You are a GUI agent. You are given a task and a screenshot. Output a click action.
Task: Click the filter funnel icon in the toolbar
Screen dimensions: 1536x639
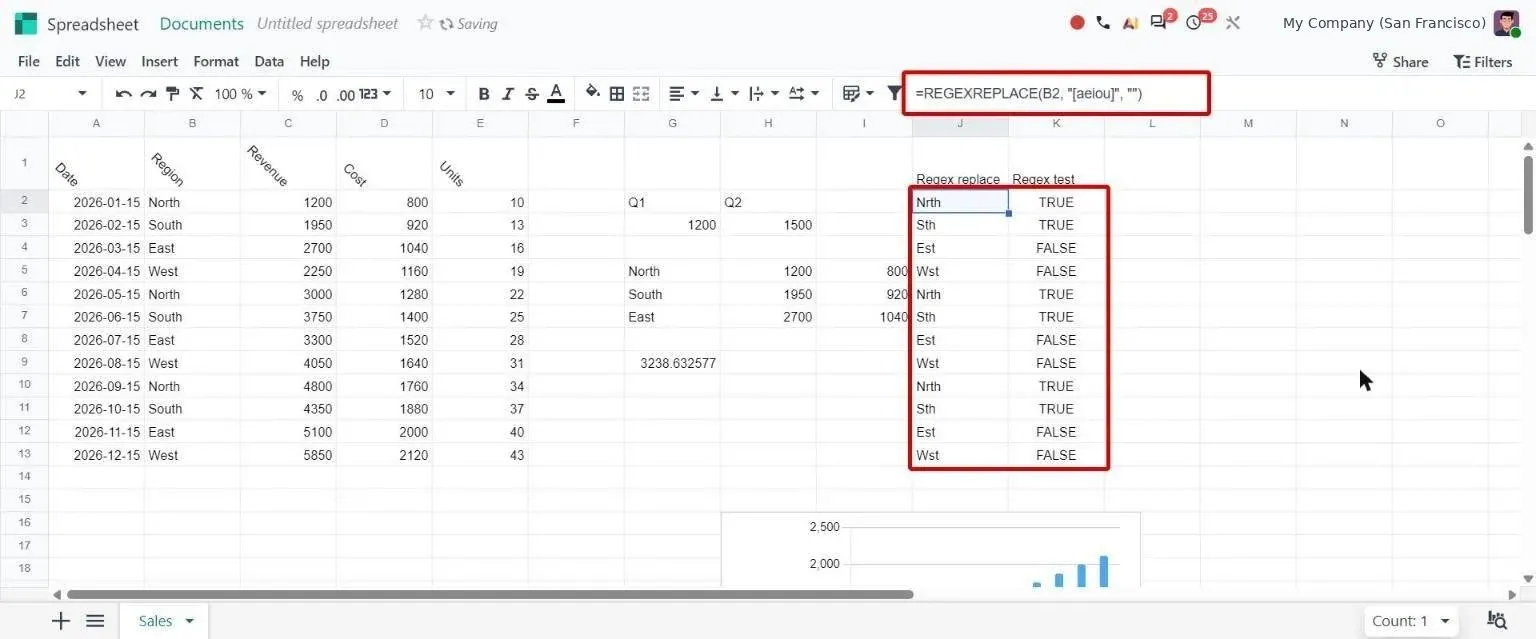click(x=895, y=94)
